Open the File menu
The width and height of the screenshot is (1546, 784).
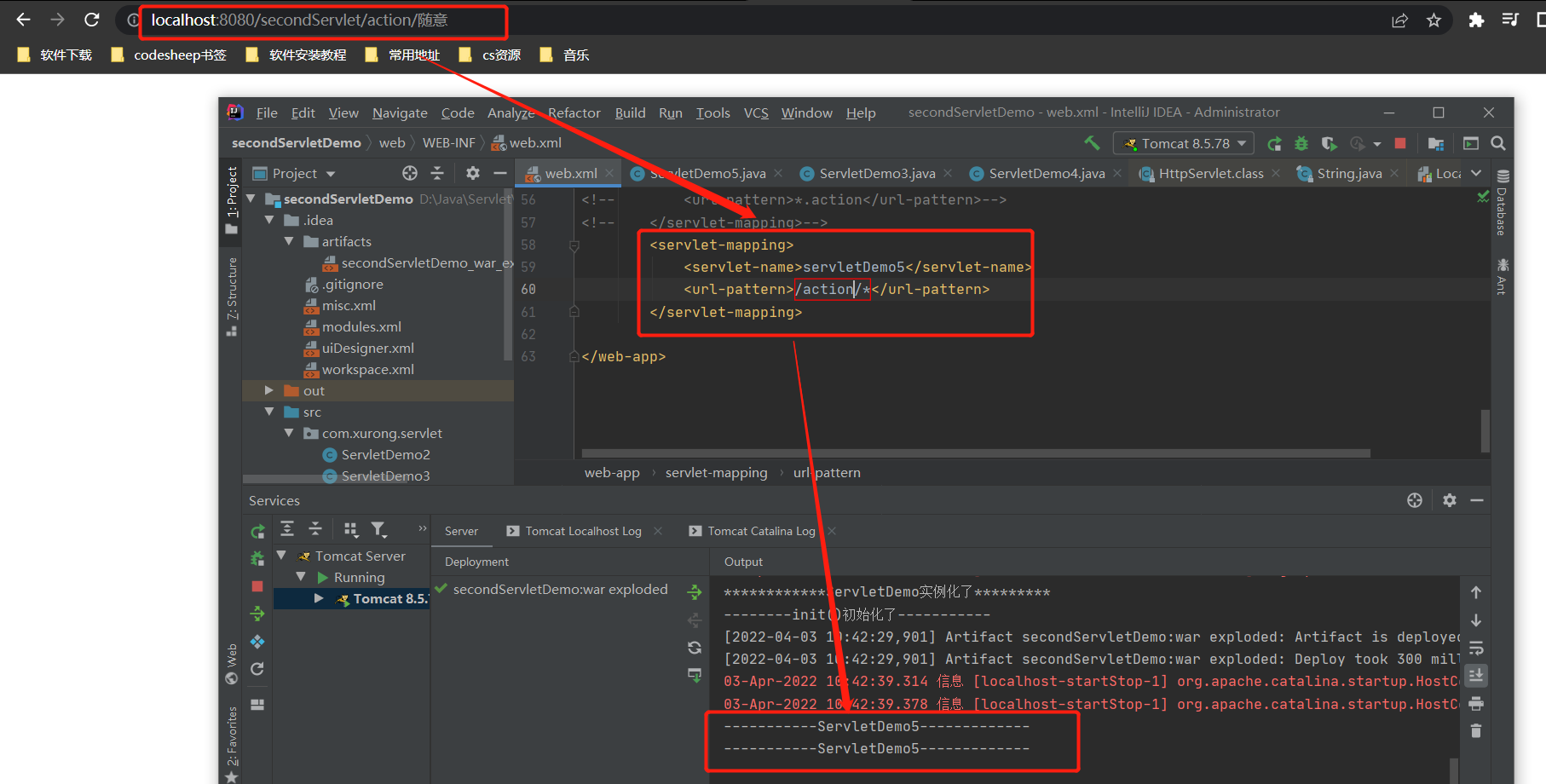267,112
